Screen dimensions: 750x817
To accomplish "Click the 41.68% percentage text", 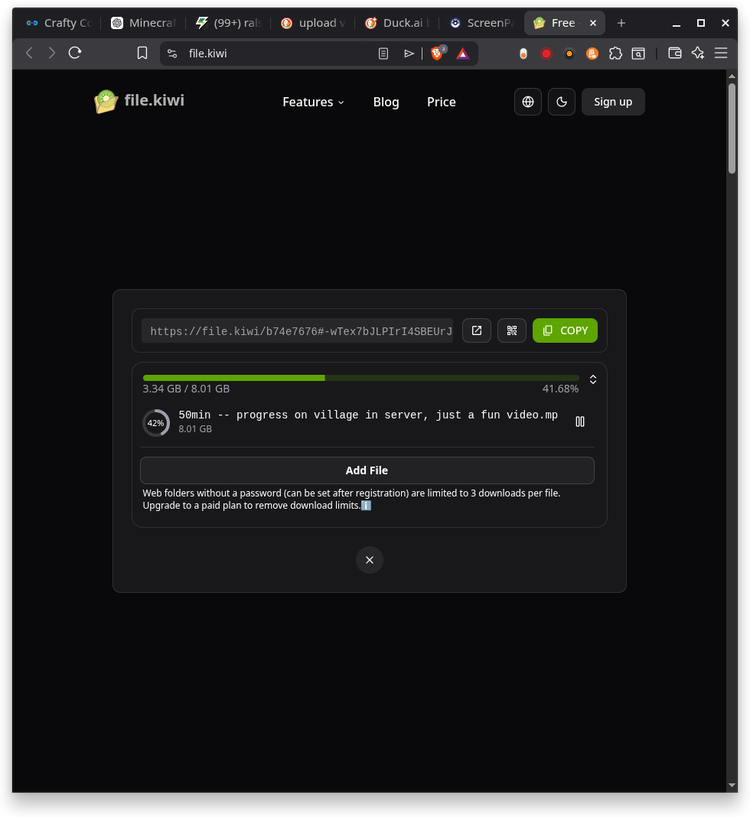I will point(560,389).
